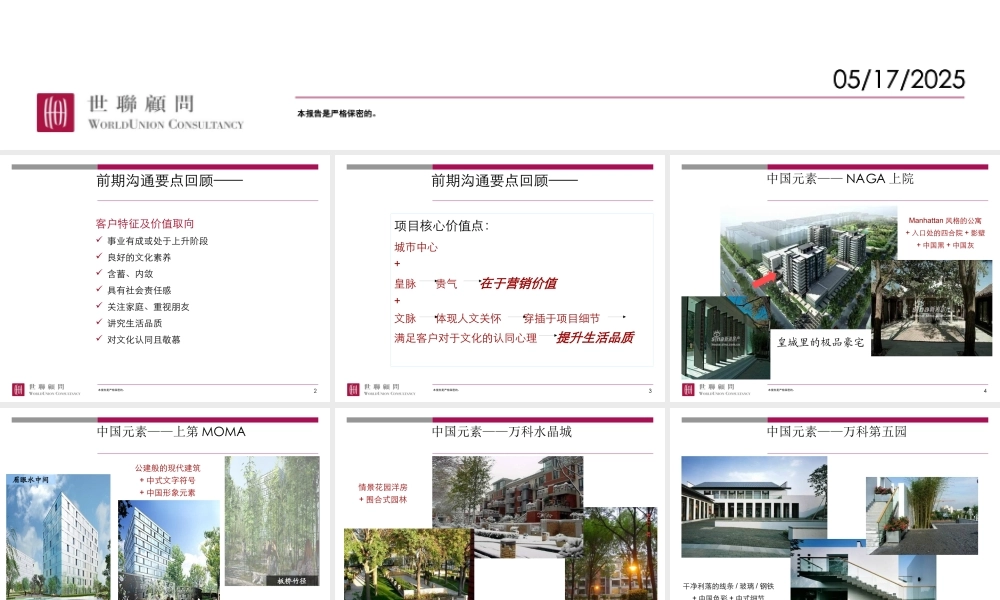This screenshot has height=600, width=1000.
Task: Click bullet 对文化认同且敬慕
Action: click(x=143, y=340)
